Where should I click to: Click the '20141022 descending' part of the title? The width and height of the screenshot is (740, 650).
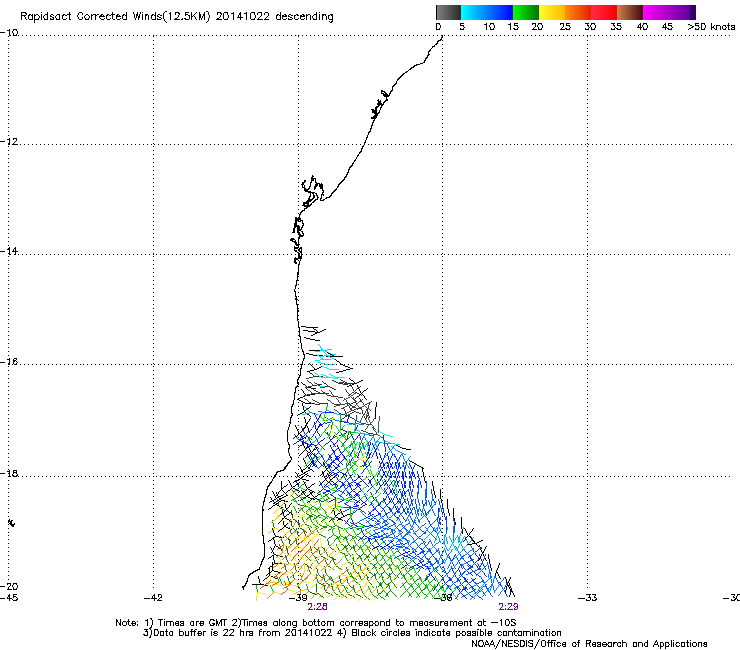pos(275,17)
